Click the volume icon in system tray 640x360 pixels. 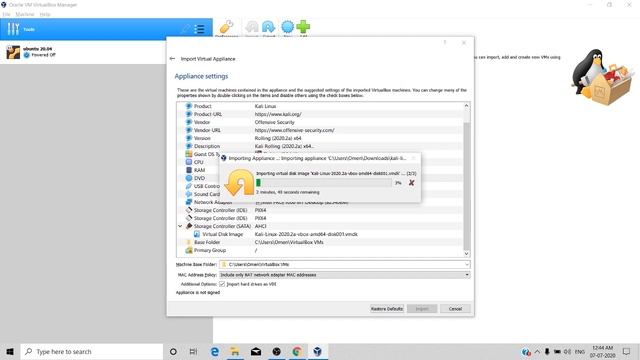(x=567, y=351)
